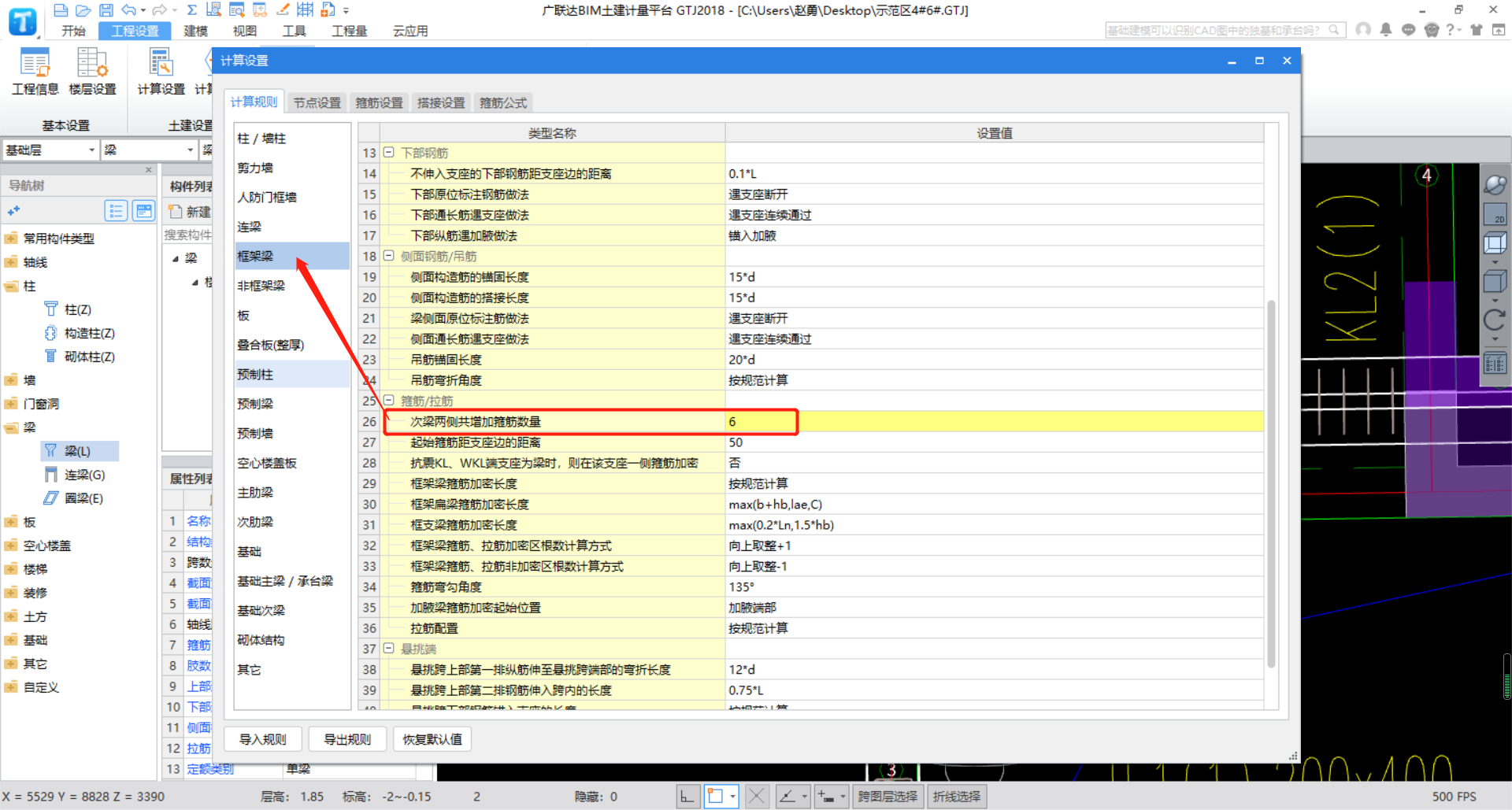1512x810 pixels.
Task: Click the new file icon in quick toolbar
Action: (x=61, y=10)
